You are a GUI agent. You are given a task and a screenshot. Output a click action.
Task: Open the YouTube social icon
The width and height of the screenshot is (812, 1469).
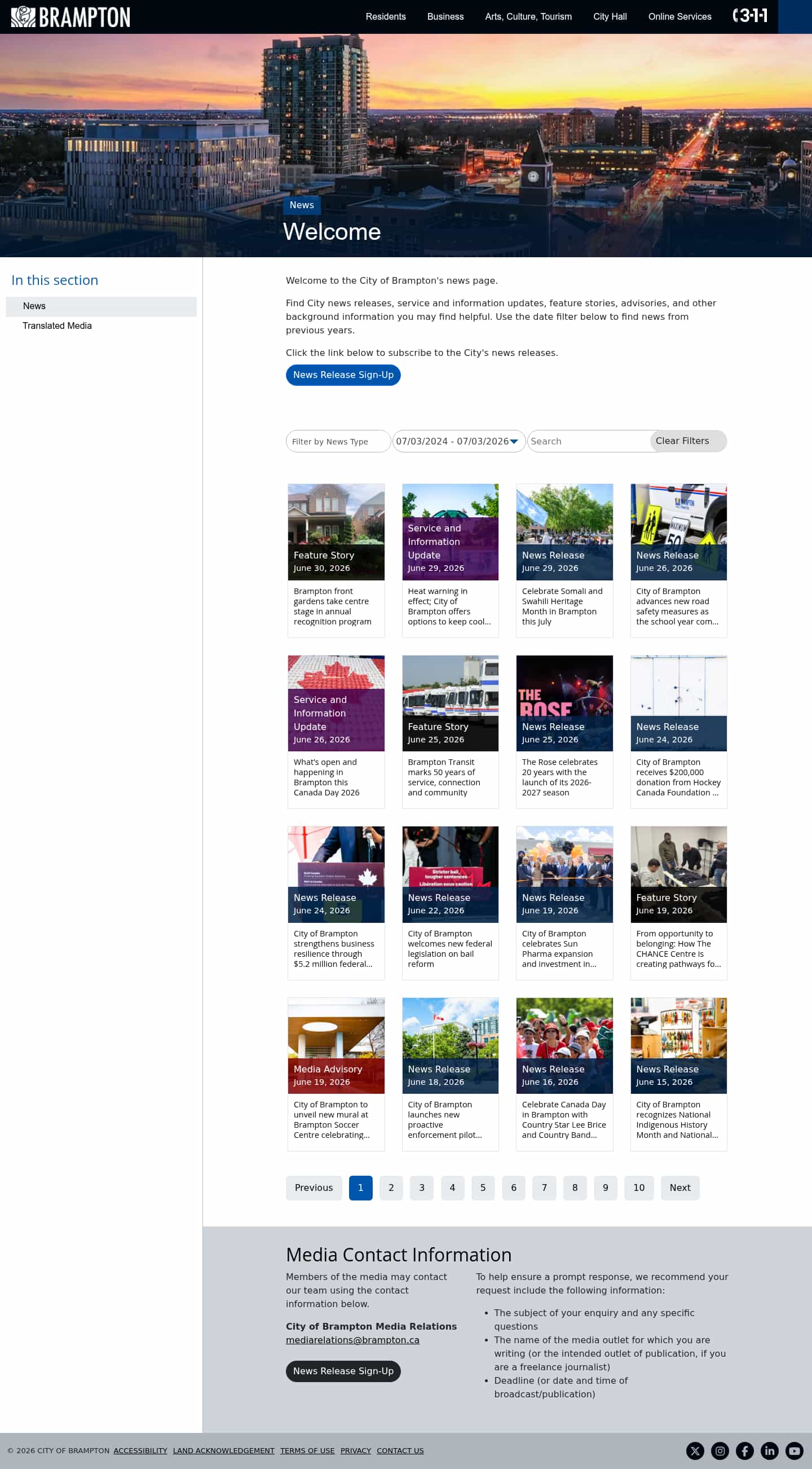pyautogui.click(x=795, y=1450)
